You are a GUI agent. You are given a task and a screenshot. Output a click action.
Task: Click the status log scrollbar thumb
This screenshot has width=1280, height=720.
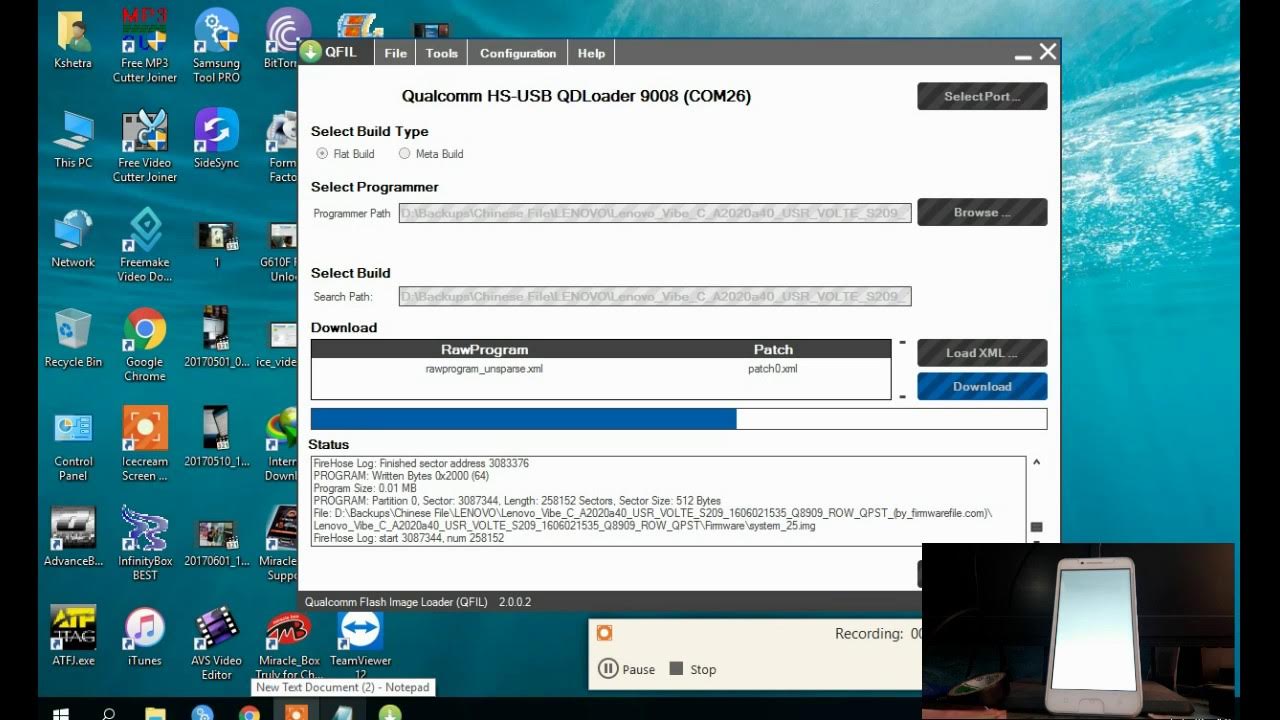[x=1036, y=527]
